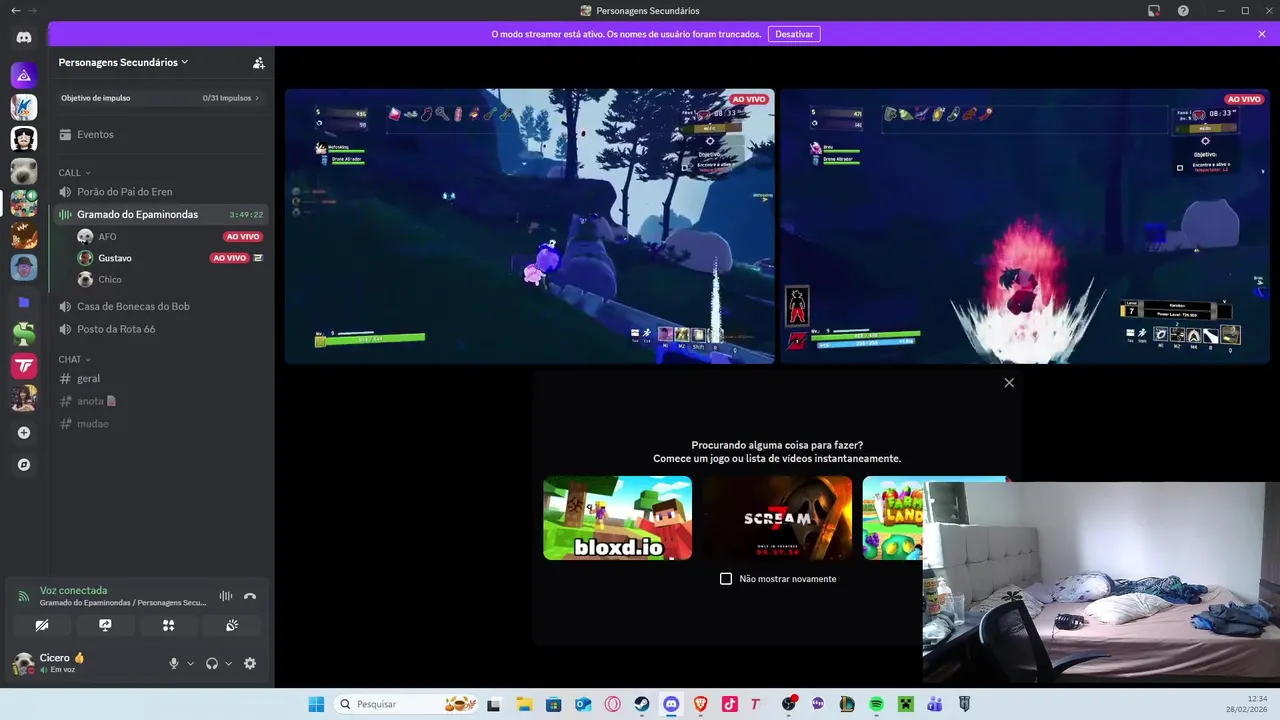
Task: Open Spotify from the taskbar
Action: tap(876, 704)
